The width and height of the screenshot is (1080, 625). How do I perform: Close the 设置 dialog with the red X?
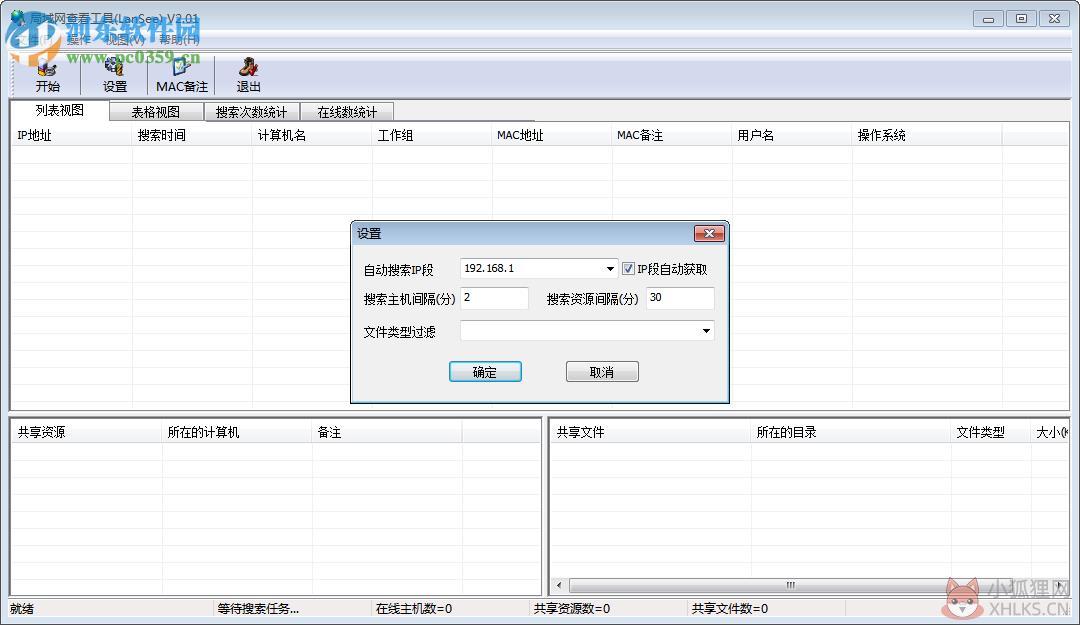pyautogui.click(x=709, y=234)
